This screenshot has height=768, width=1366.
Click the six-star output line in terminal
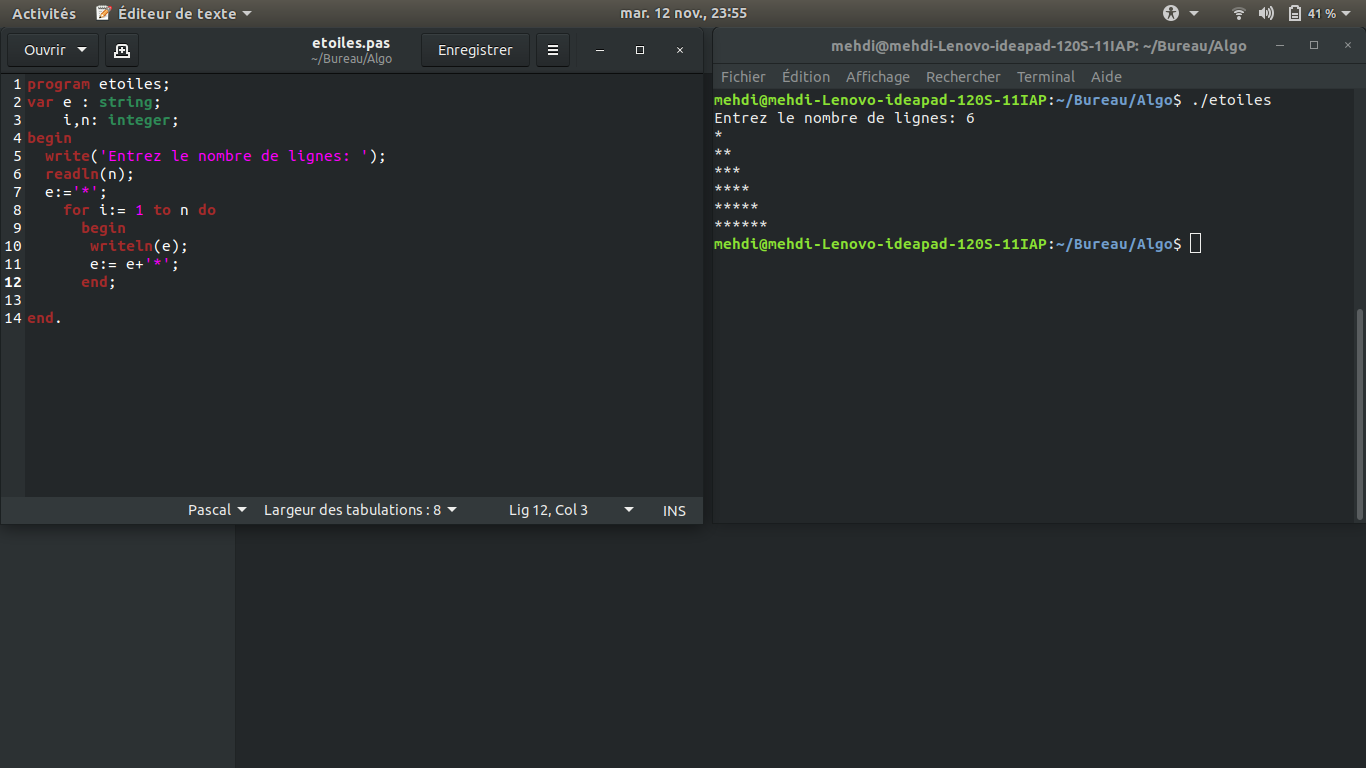pos(741,226)
